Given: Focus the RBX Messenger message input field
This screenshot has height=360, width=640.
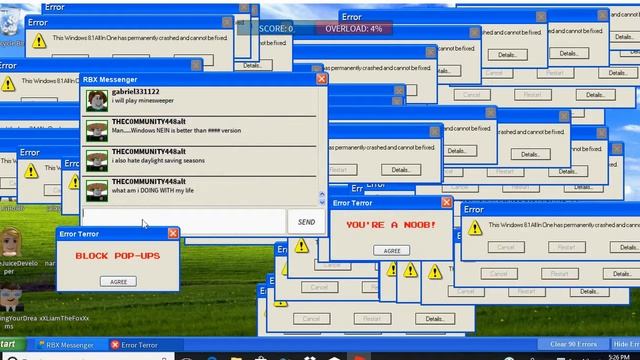Looking at the screenshot, I should [184, 221].
